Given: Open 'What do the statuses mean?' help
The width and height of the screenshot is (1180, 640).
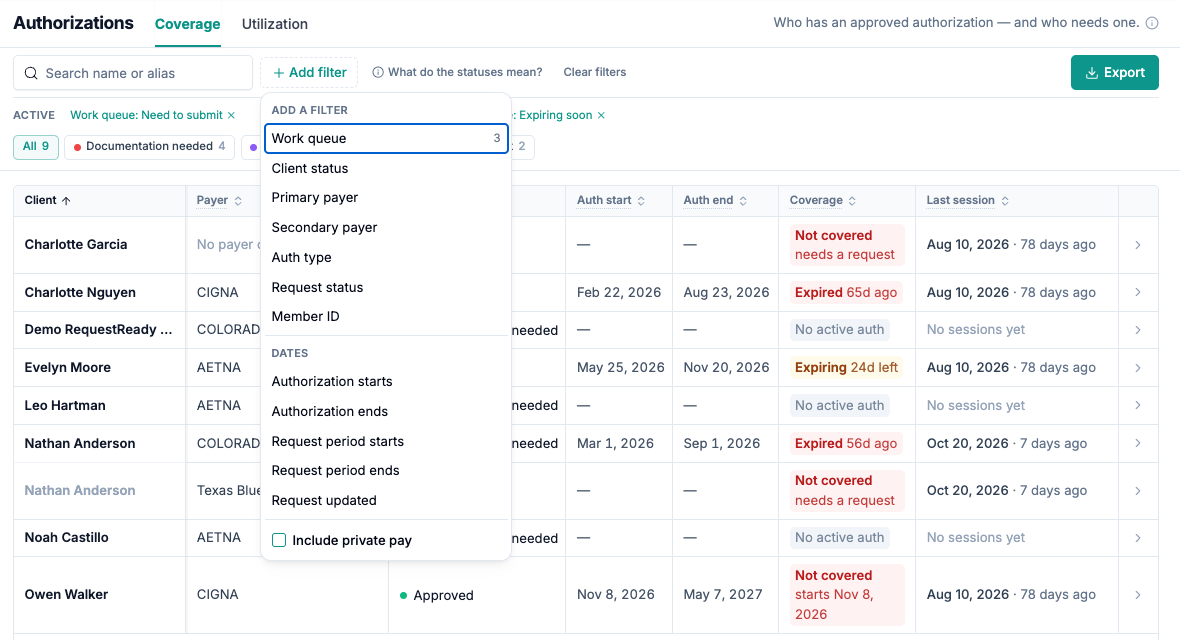Looking at the screenshot, I should click(x=458, y=72).
